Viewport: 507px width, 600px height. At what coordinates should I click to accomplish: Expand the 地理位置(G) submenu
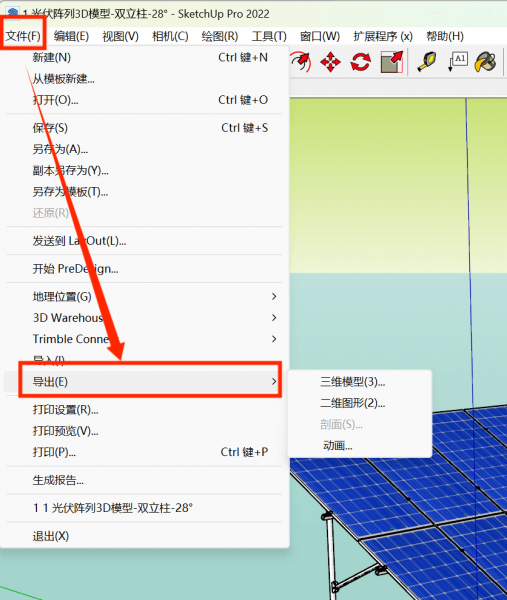click(x=144, y=297)
